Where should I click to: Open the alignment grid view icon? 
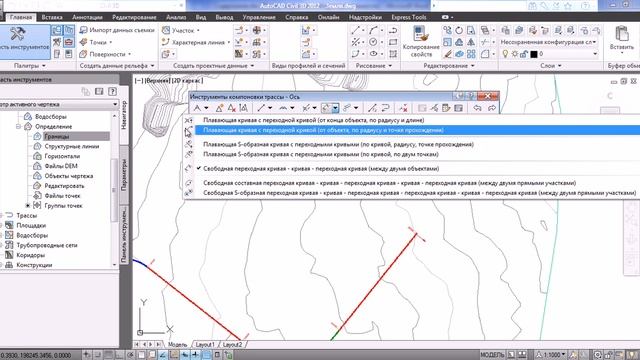click(459, 108)
